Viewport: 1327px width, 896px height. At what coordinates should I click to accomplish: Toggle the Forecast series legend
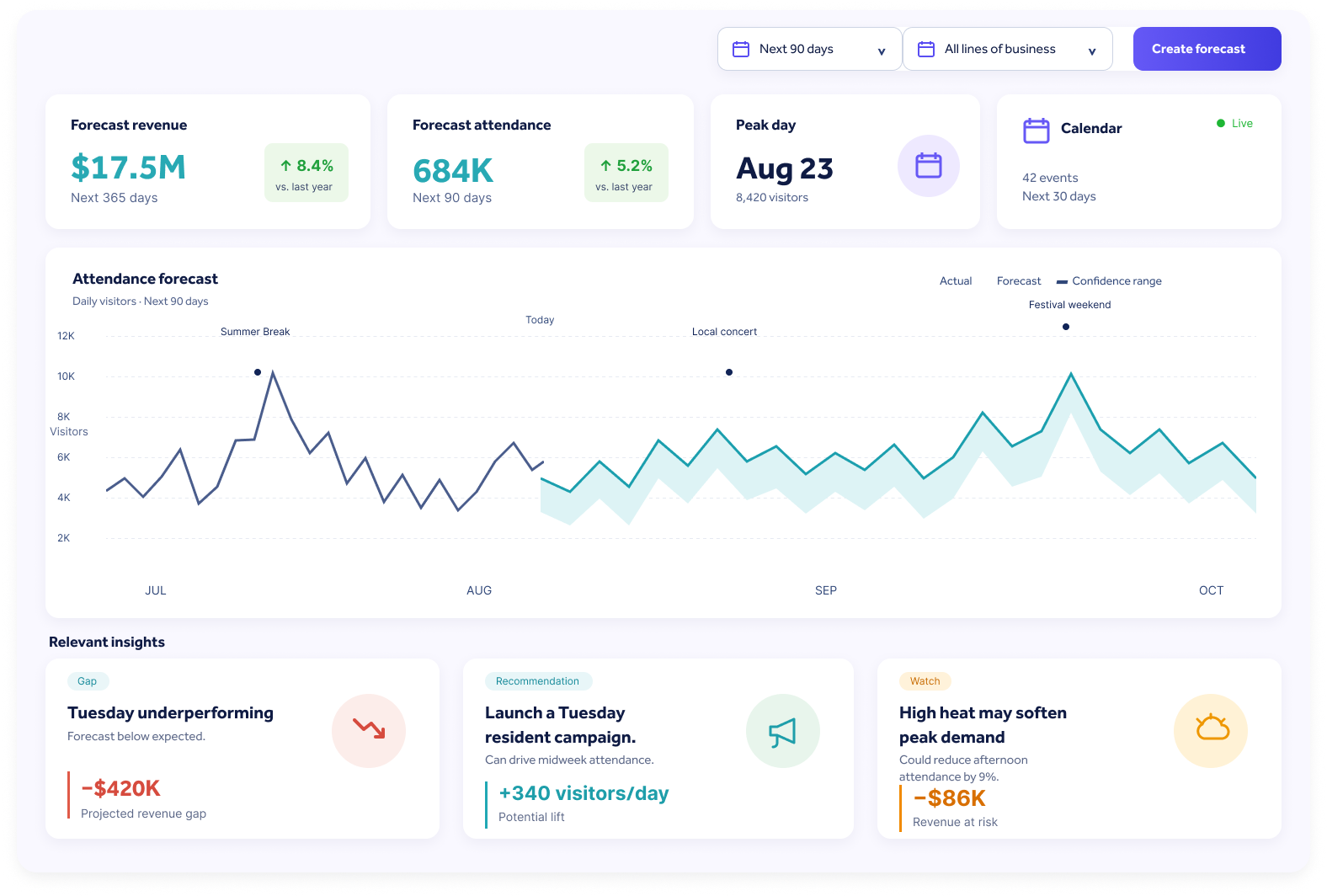pyautogui.click(x=1019, y=281)
